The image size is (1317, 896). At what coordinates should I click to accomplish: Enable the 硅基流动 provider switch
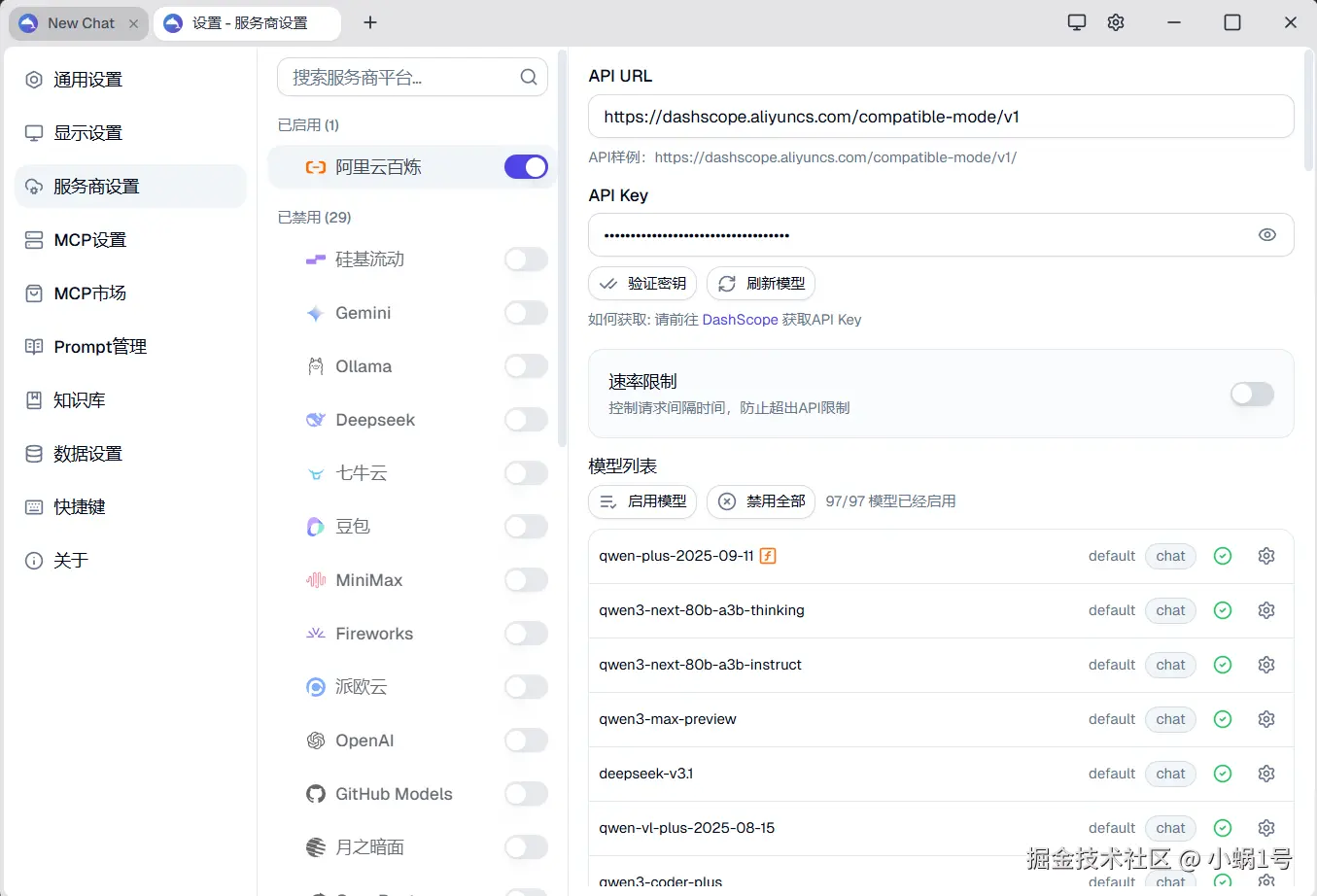[x=526, y=259]
